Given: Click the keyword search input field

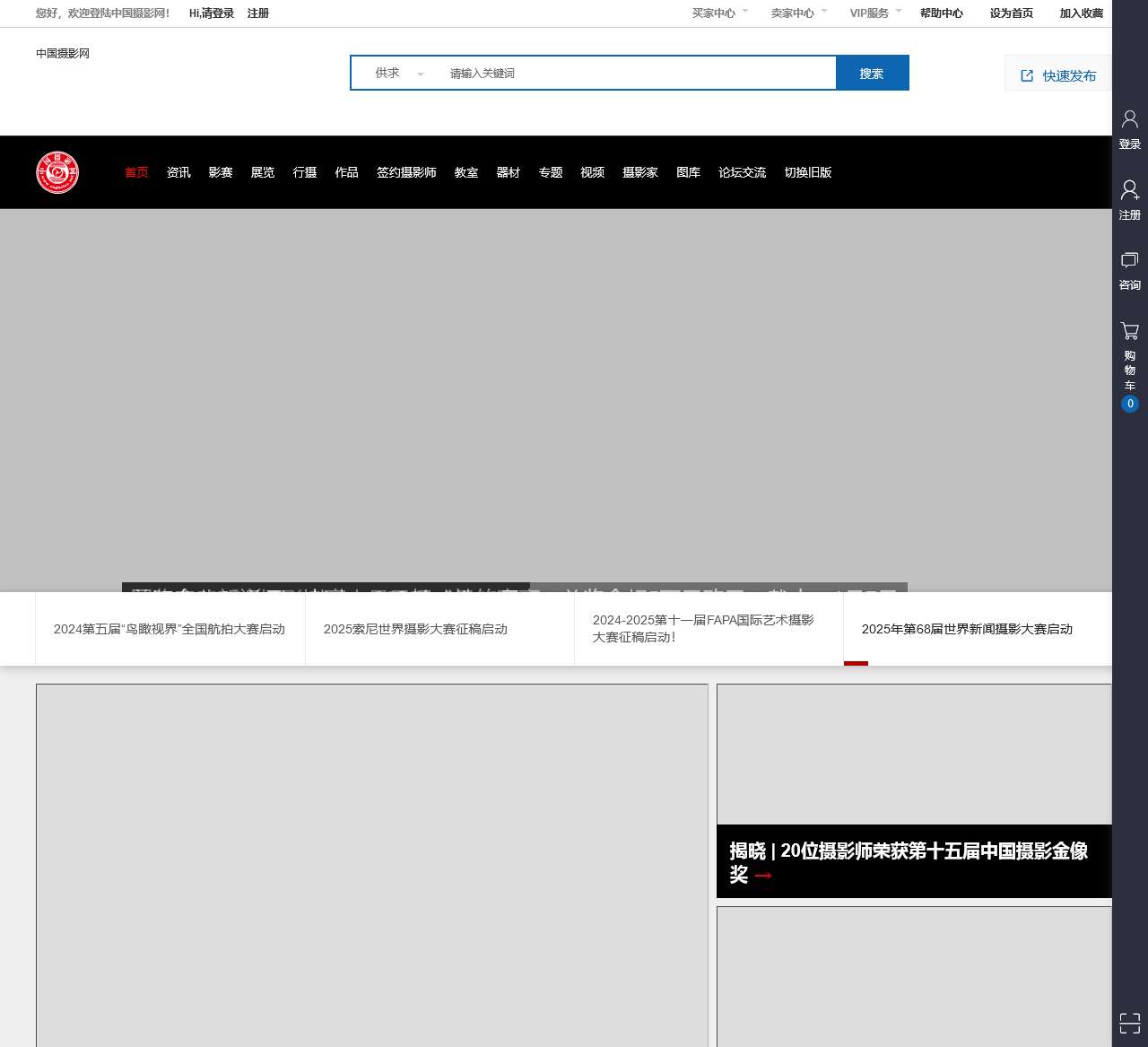Looking at the screenshot, I should 637,74.
